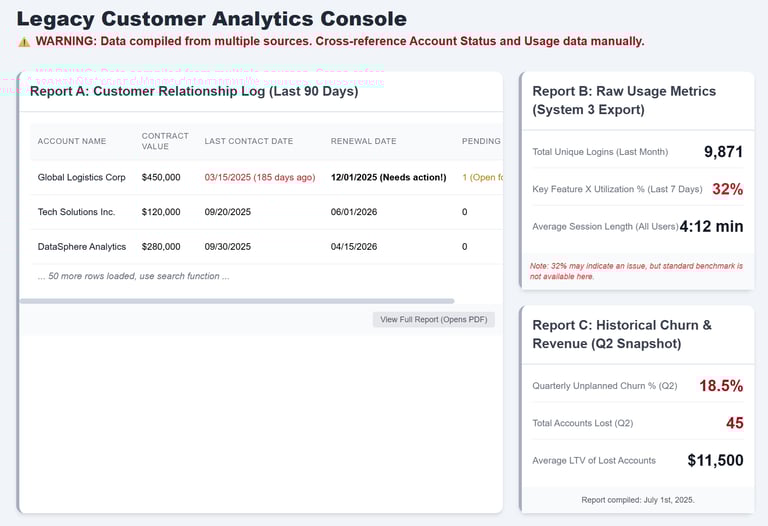Click the warning triangle icon

point(24,42)
